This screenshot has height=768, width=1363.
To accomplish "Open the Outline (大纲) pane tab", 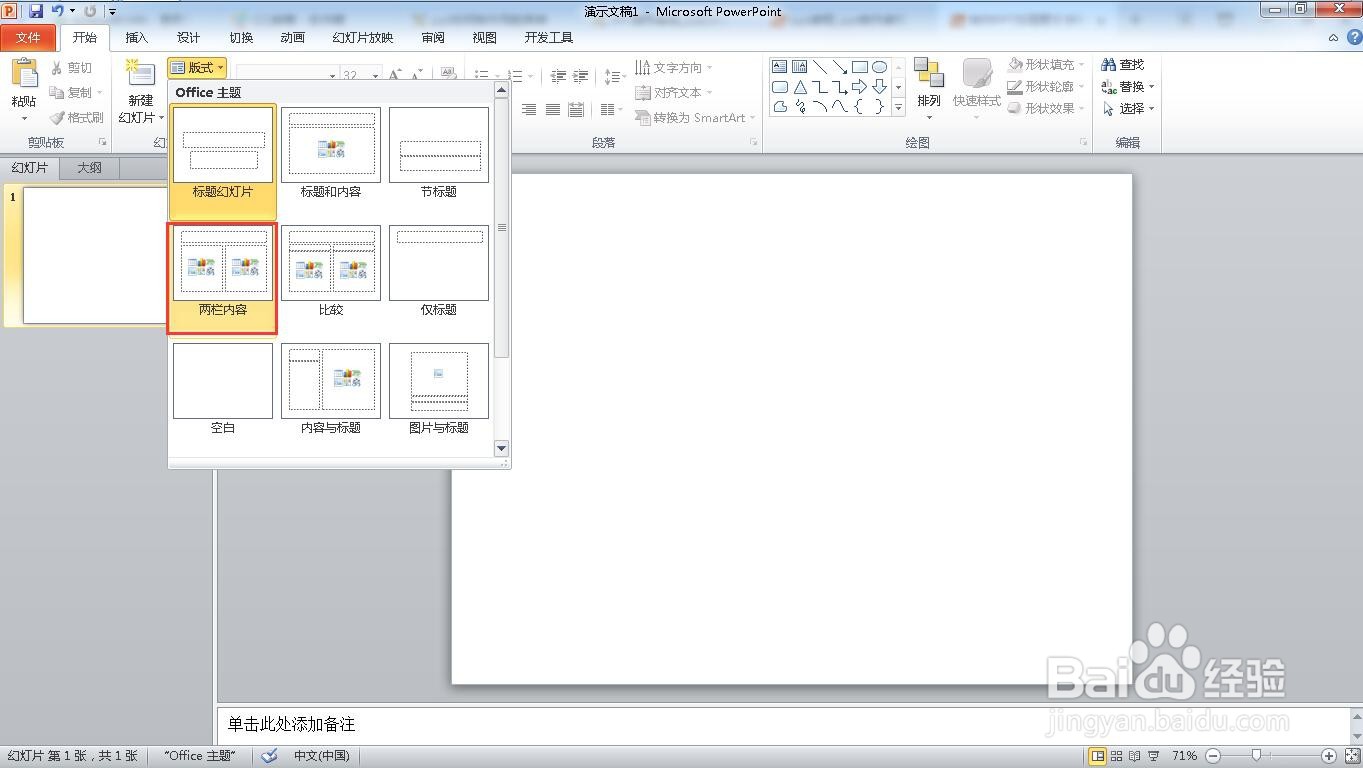I will pyautogui.click(x=89, y=167).
